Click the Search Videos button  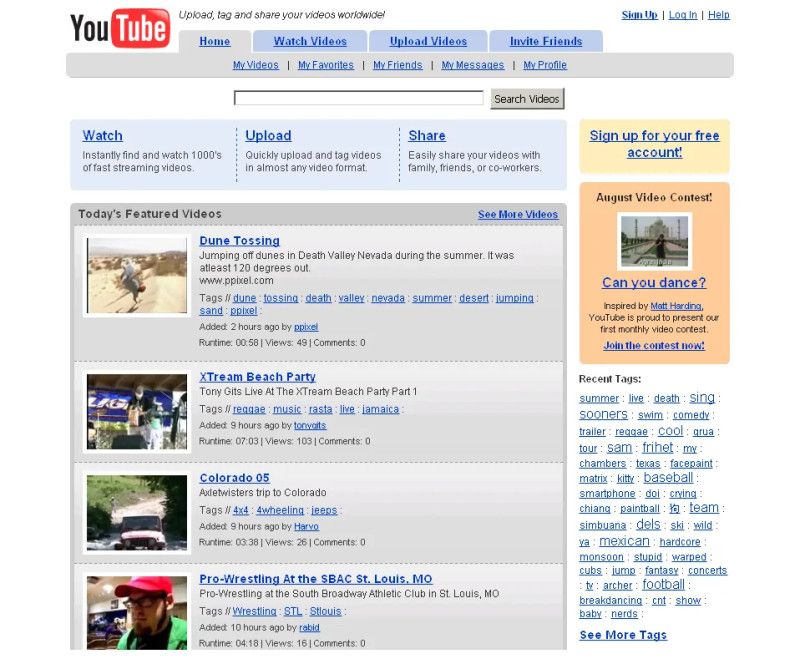pos(527,99)
